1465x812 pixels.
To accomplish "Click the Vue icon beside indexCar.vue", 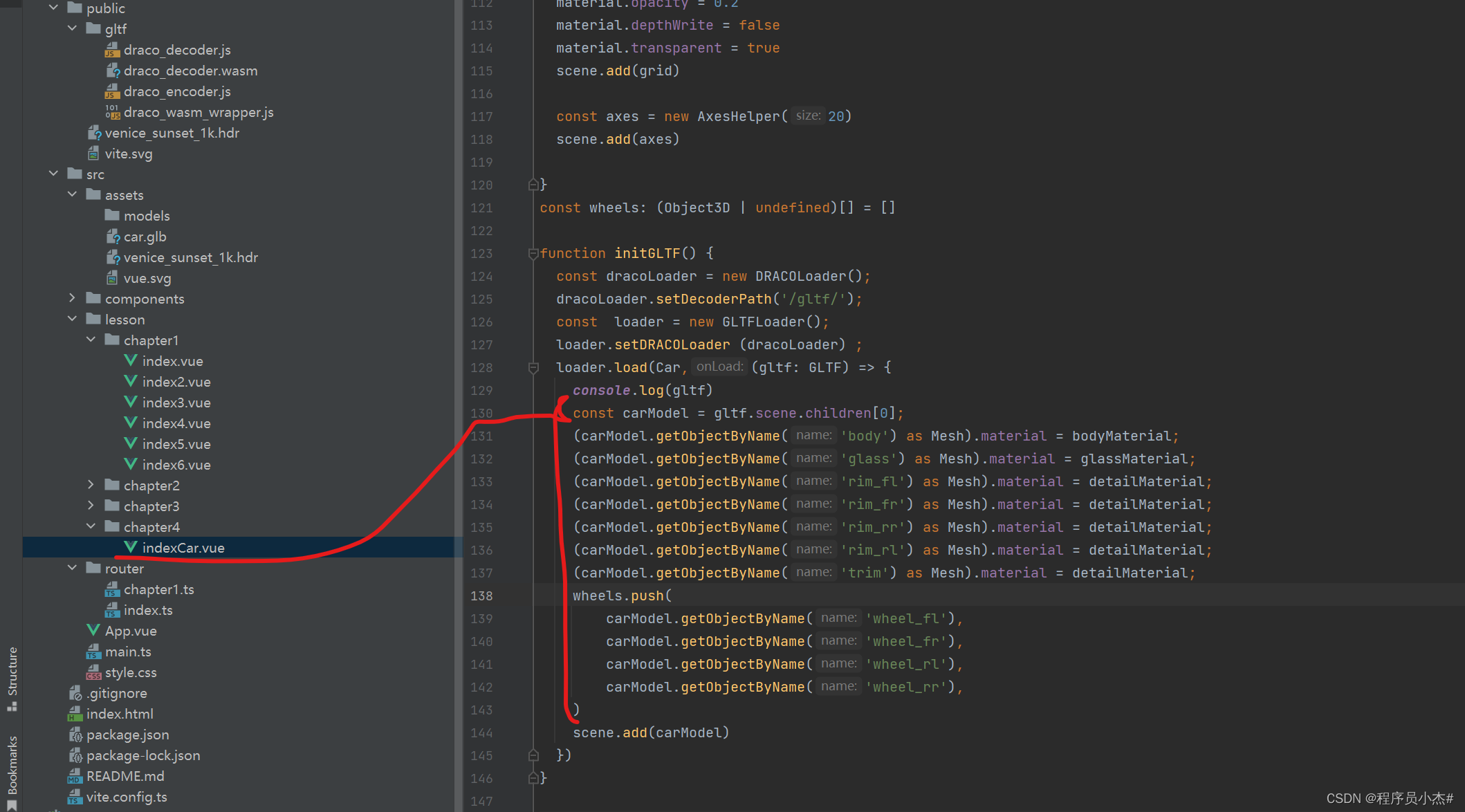I will pos(131,547).
